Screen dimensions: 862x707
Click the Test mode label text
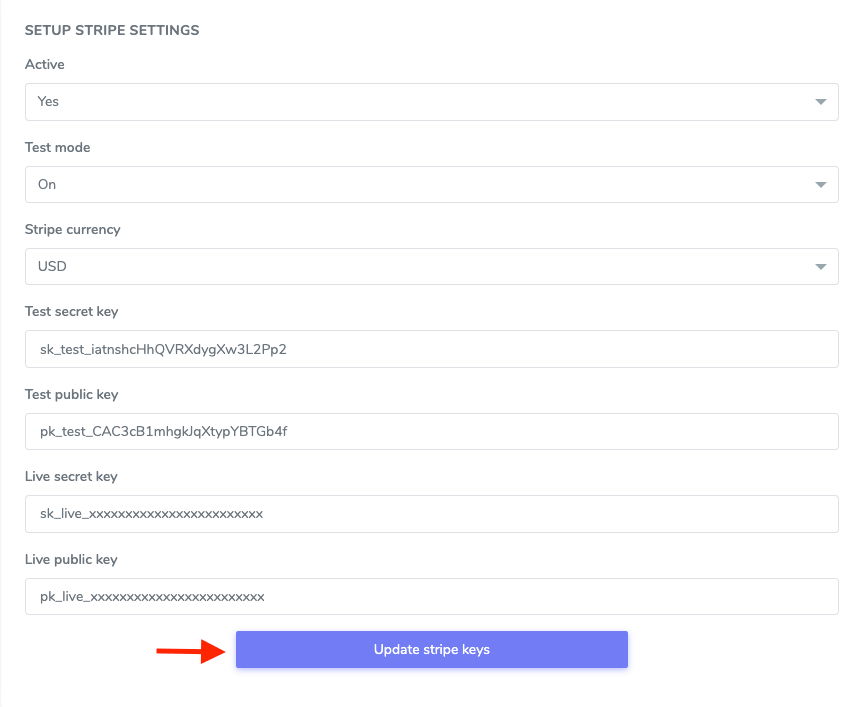tap(57, 147)
